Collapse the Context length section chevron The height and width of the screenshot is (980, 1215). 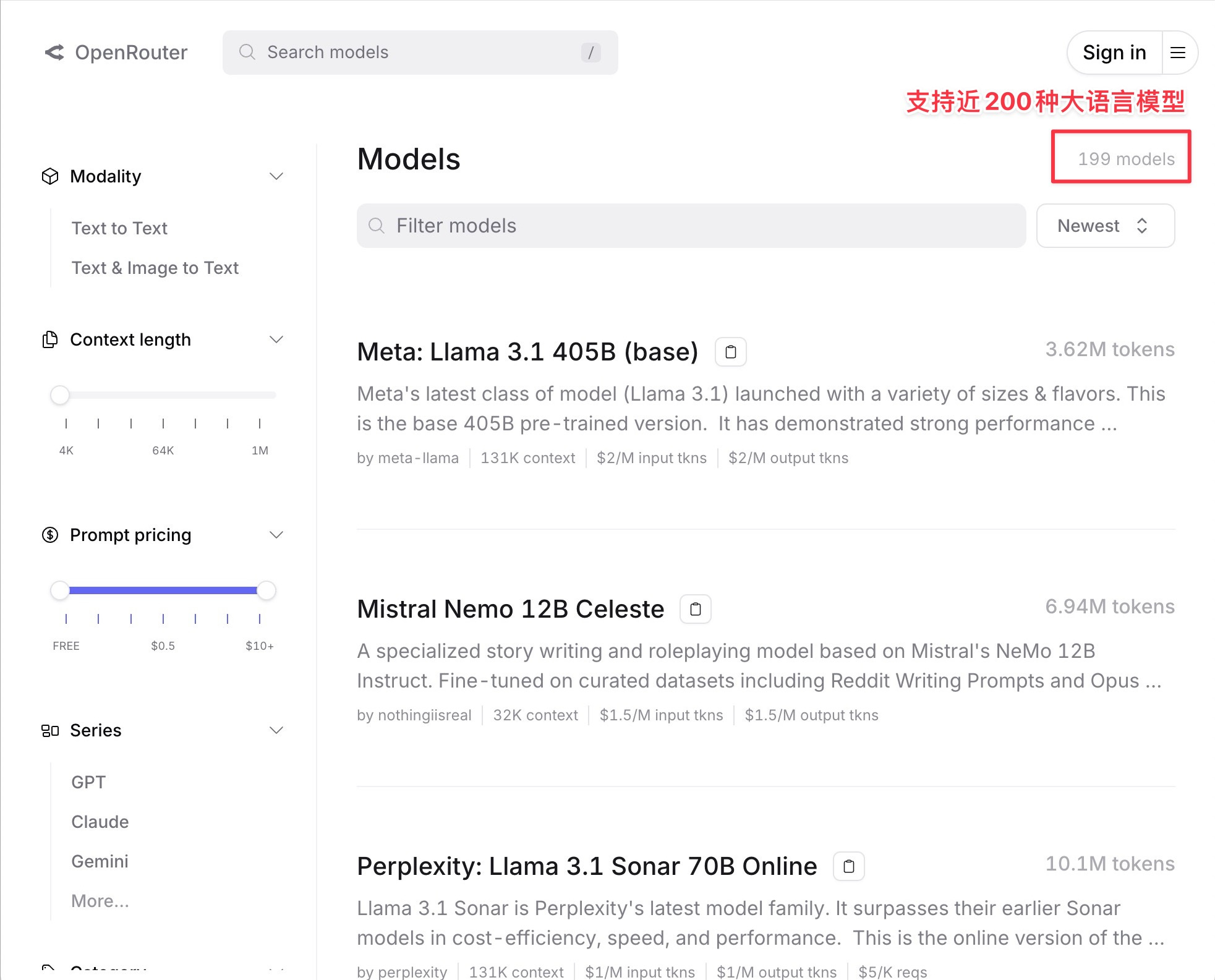pos(276,339)
